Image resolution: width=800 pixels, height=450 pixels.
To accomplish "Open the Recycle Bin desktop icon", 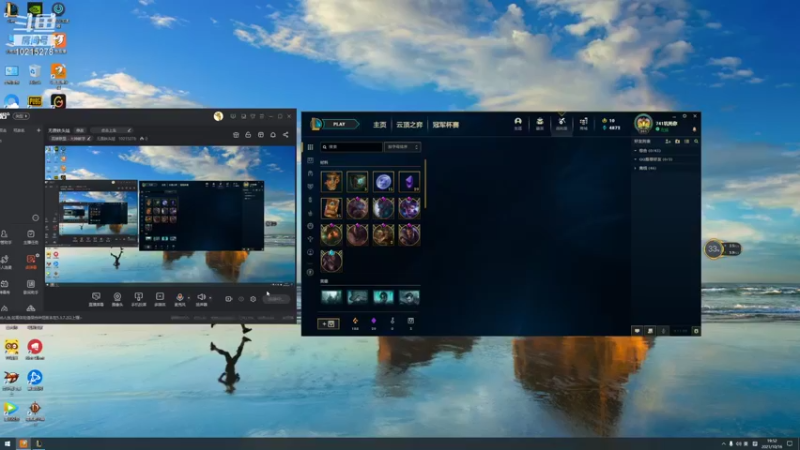I will point(35,73).
